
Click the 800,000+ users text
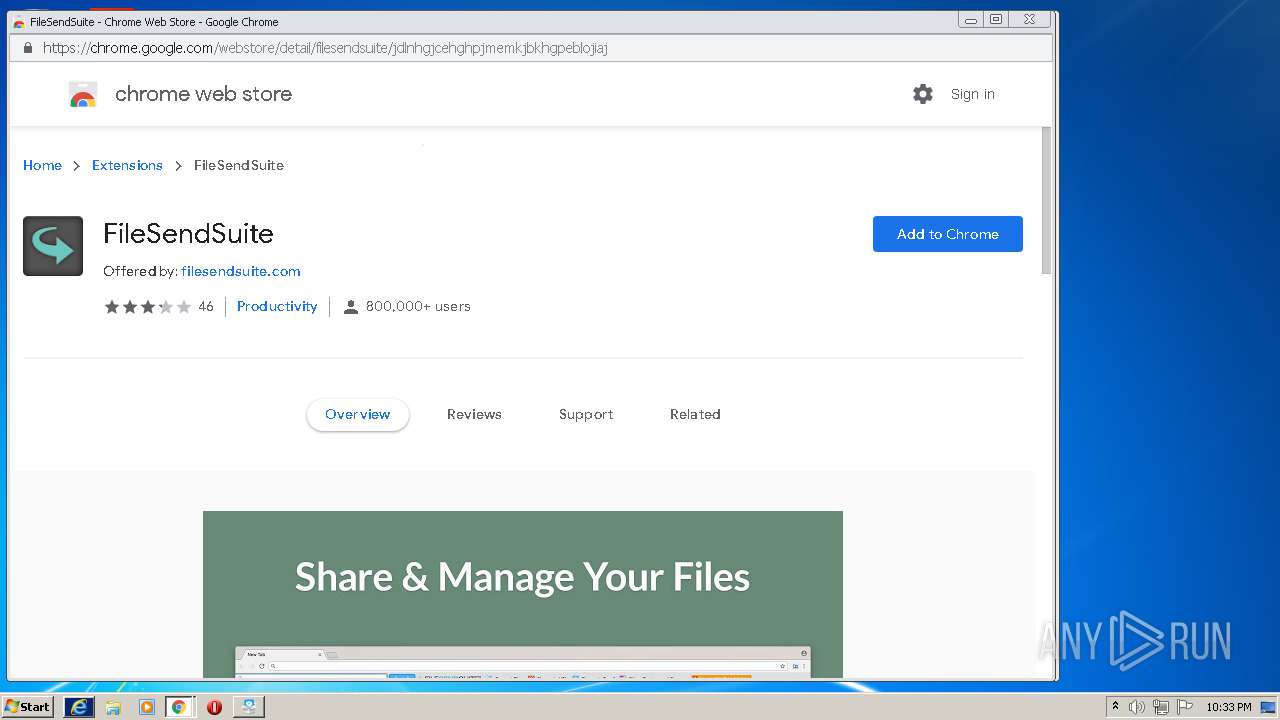pos(418,307)
